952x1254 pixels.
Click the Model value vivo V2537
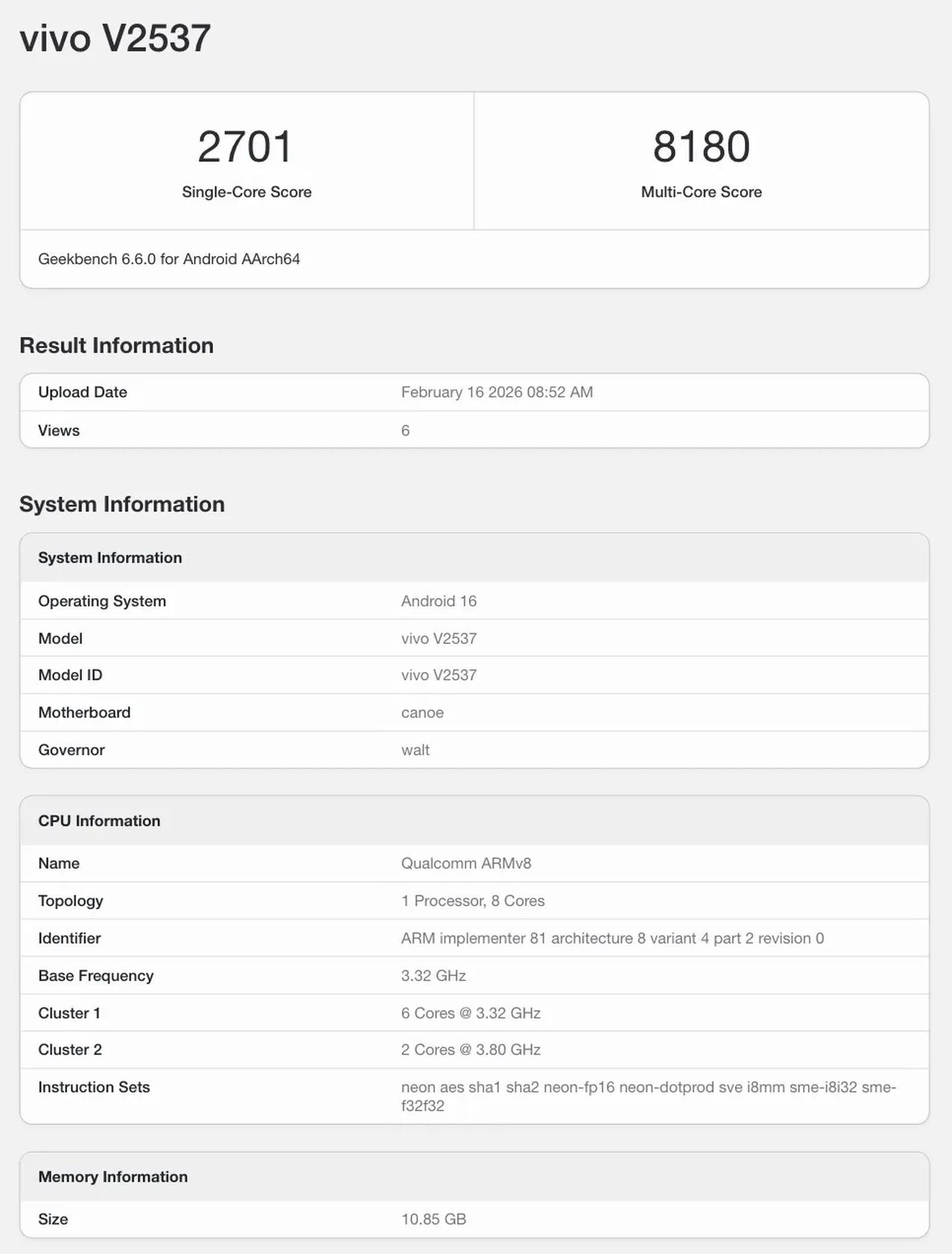click(438, 638)
